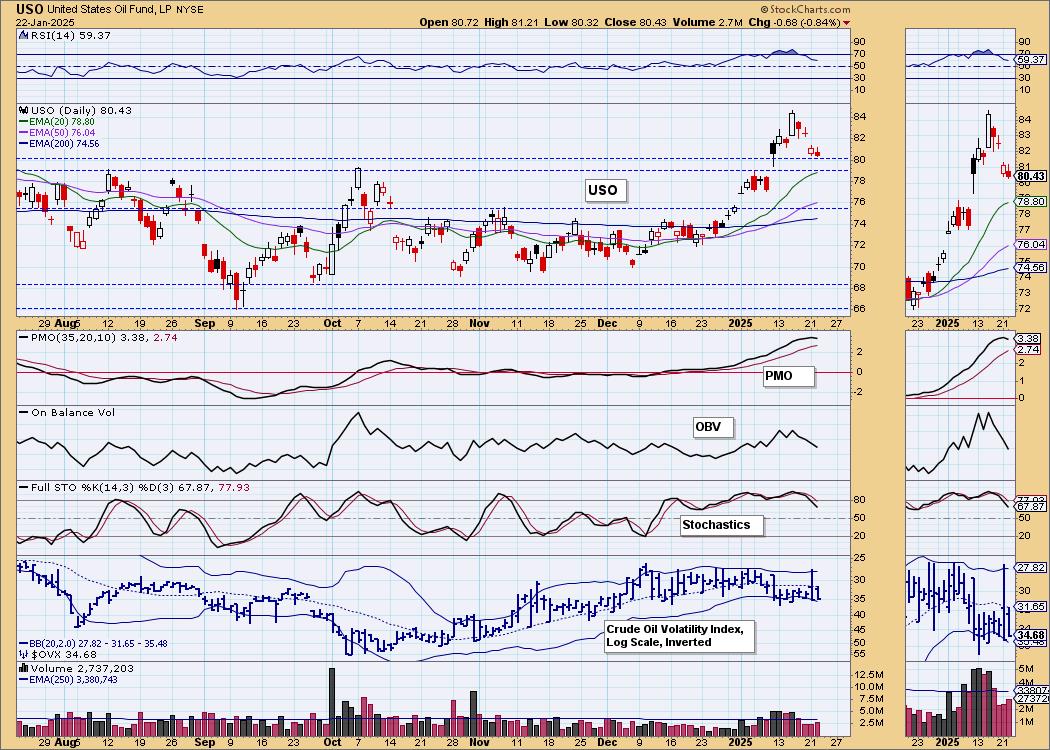Click the 31.65 Bollinger tag in zoom panel
The height and width of the screenshot is (750, 1050).
click(x=1031, y=606)
